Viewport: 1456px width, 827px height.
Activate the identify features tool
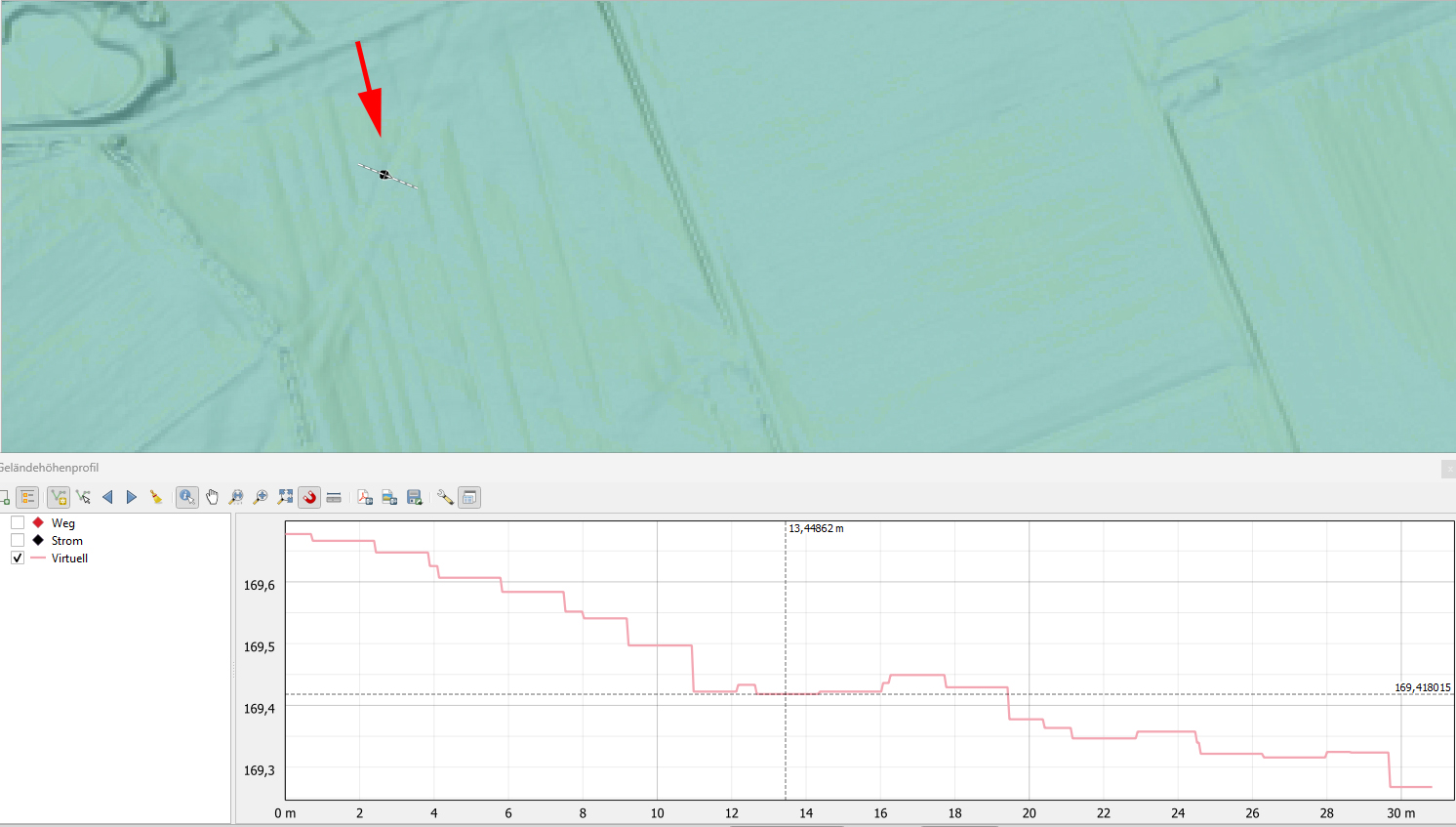[187, 497]
